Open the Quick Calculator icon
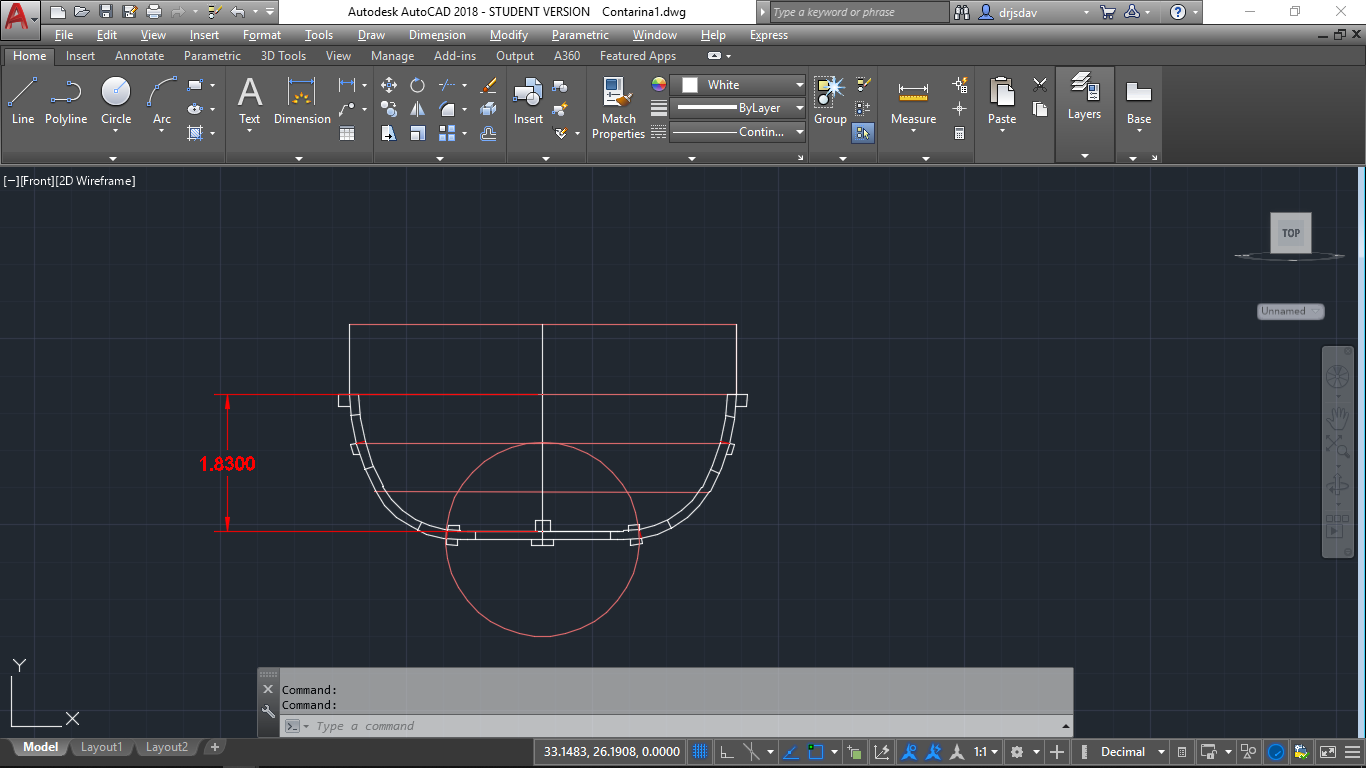The image size is (1366, 768). click(960, 133)
